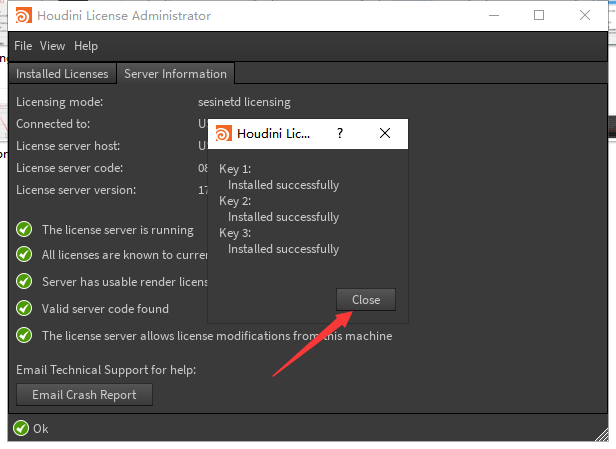This screenshot has height=449, width=616.
Task: Click the green check beside 'license server is running'
Action: tap(24, 229)
